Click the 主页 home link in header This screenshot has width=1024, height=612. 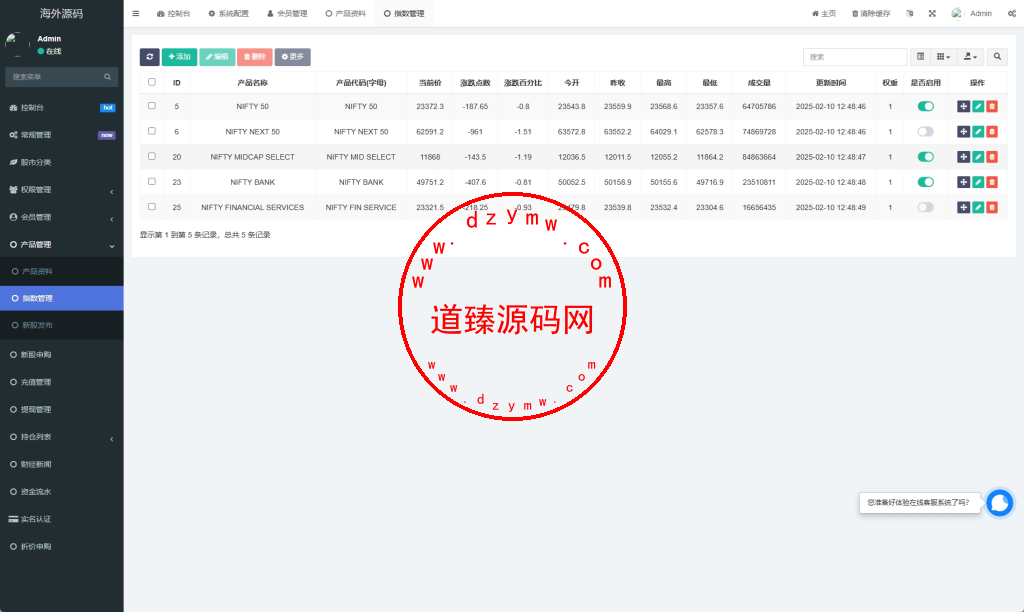click(x=824, y=13)
